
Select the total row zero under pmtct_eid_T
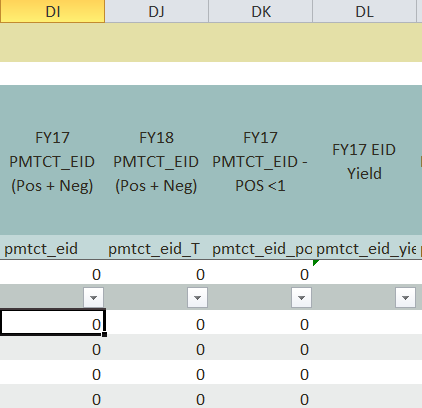point(156,274)
